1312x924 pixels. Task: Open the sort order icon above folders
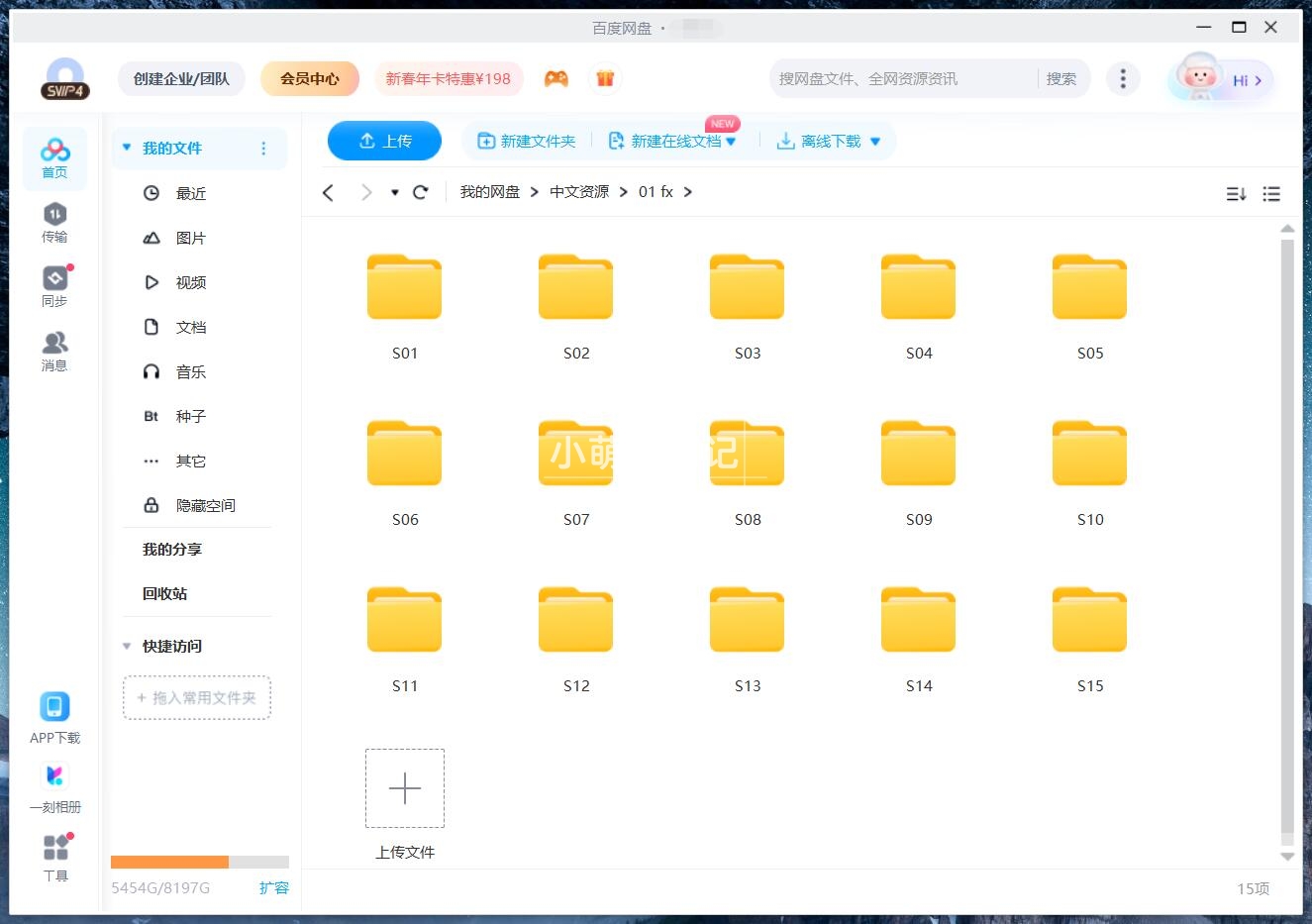pos(1235,194)
